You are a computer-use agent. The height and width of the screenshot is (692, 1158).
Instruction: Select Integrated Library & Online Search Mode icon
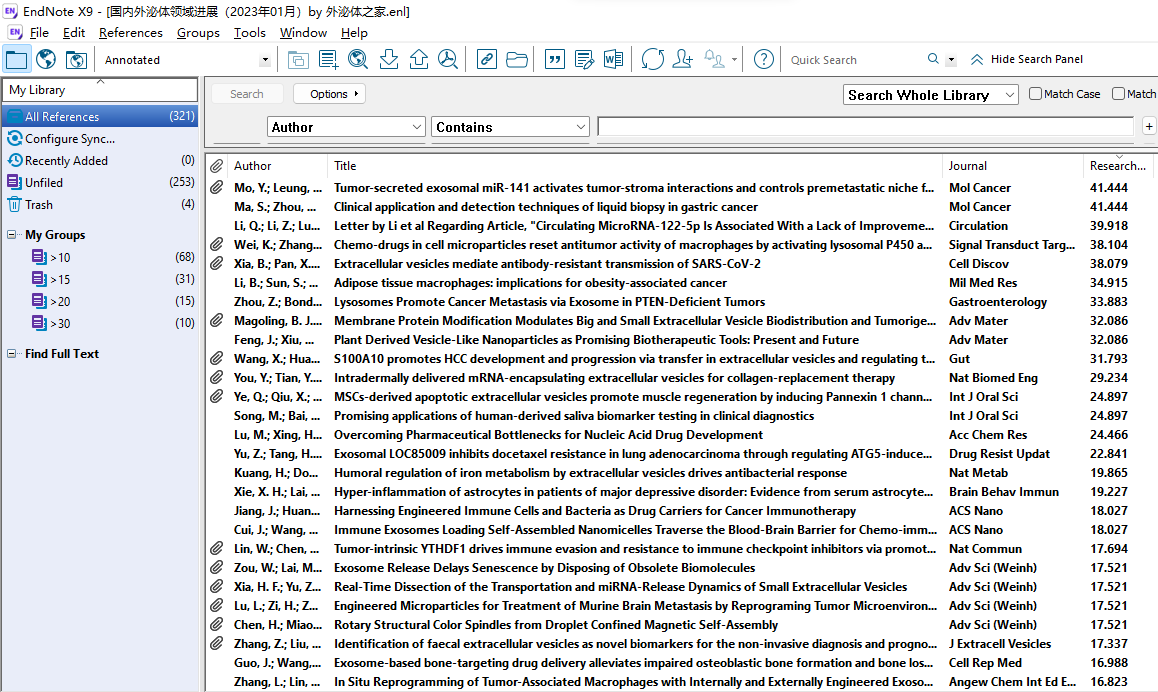(76, 59)
